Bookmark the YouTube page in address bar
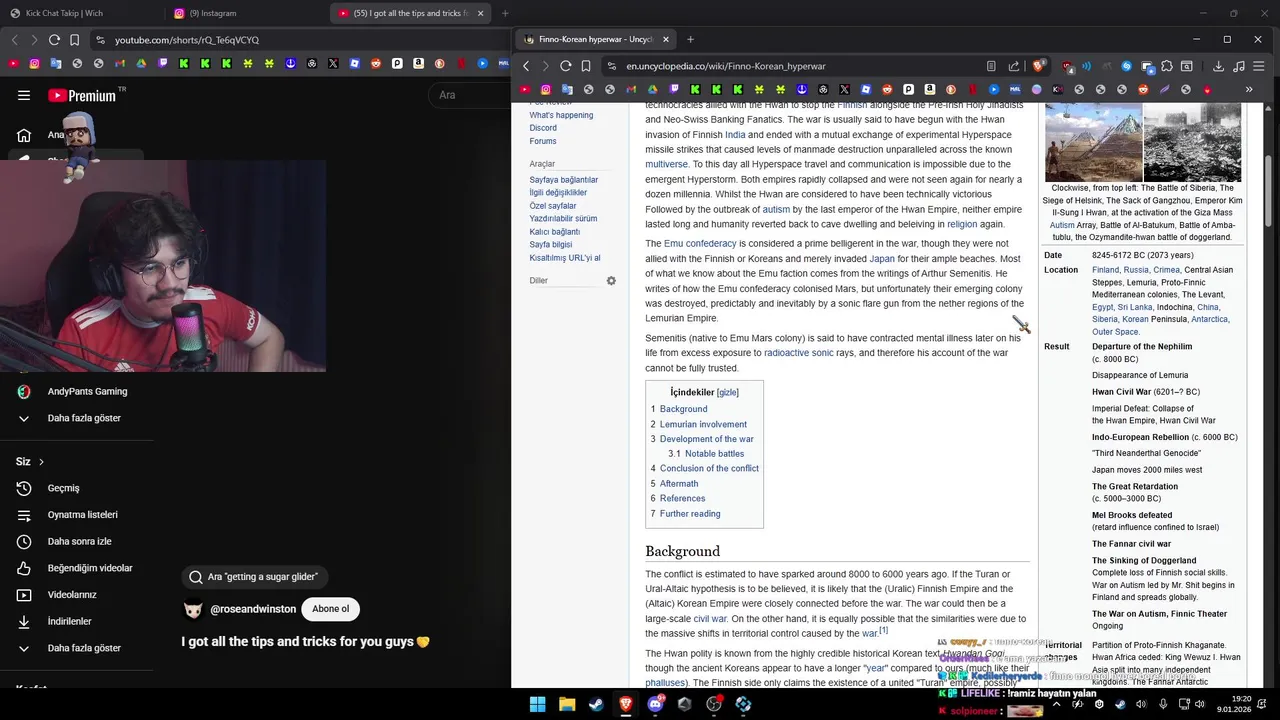Screen dimensions: 1280x720 [x=74, y=40]
